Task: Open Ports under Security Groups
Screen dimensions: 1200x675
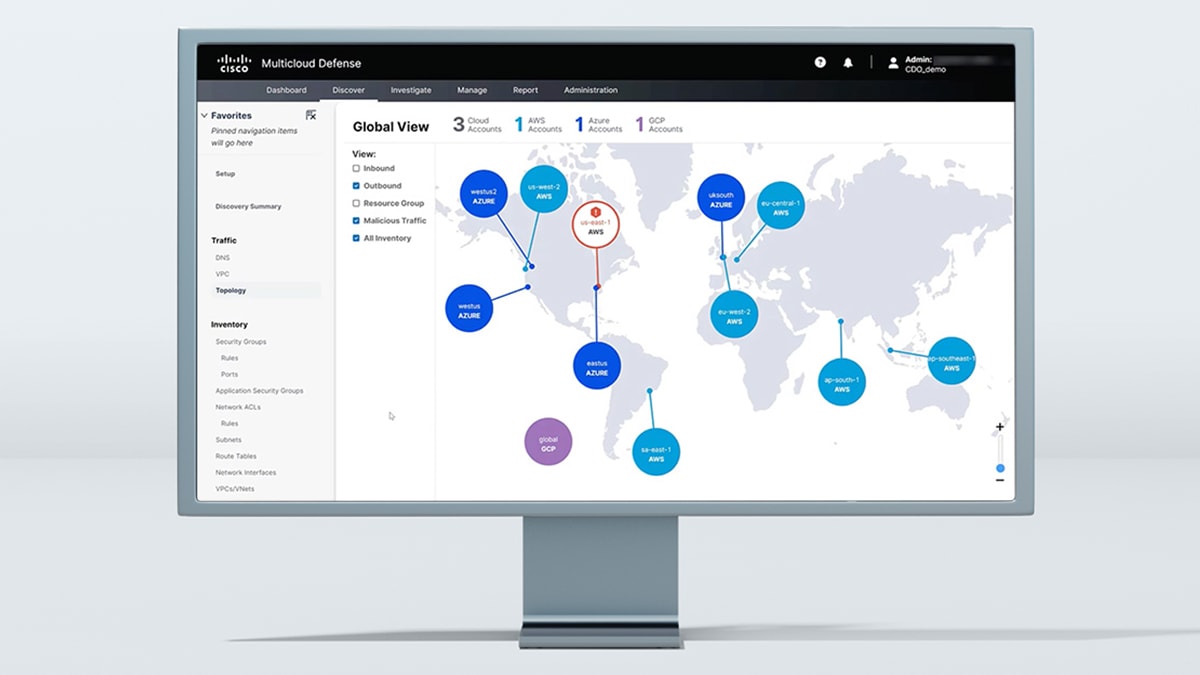Action: pos(229,374)
